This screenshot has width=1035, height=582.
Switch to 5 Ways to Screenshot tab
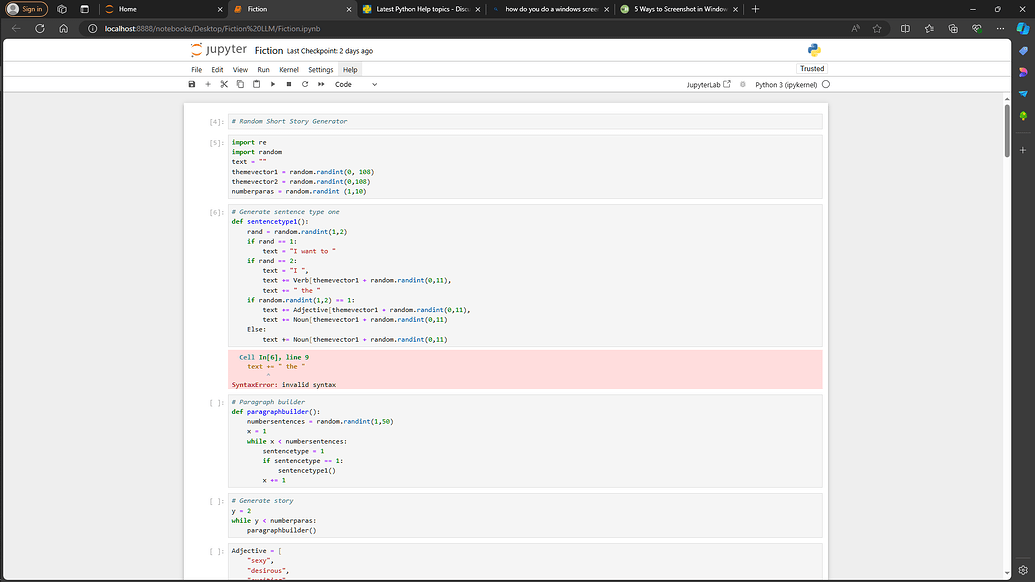click(680, 9)
